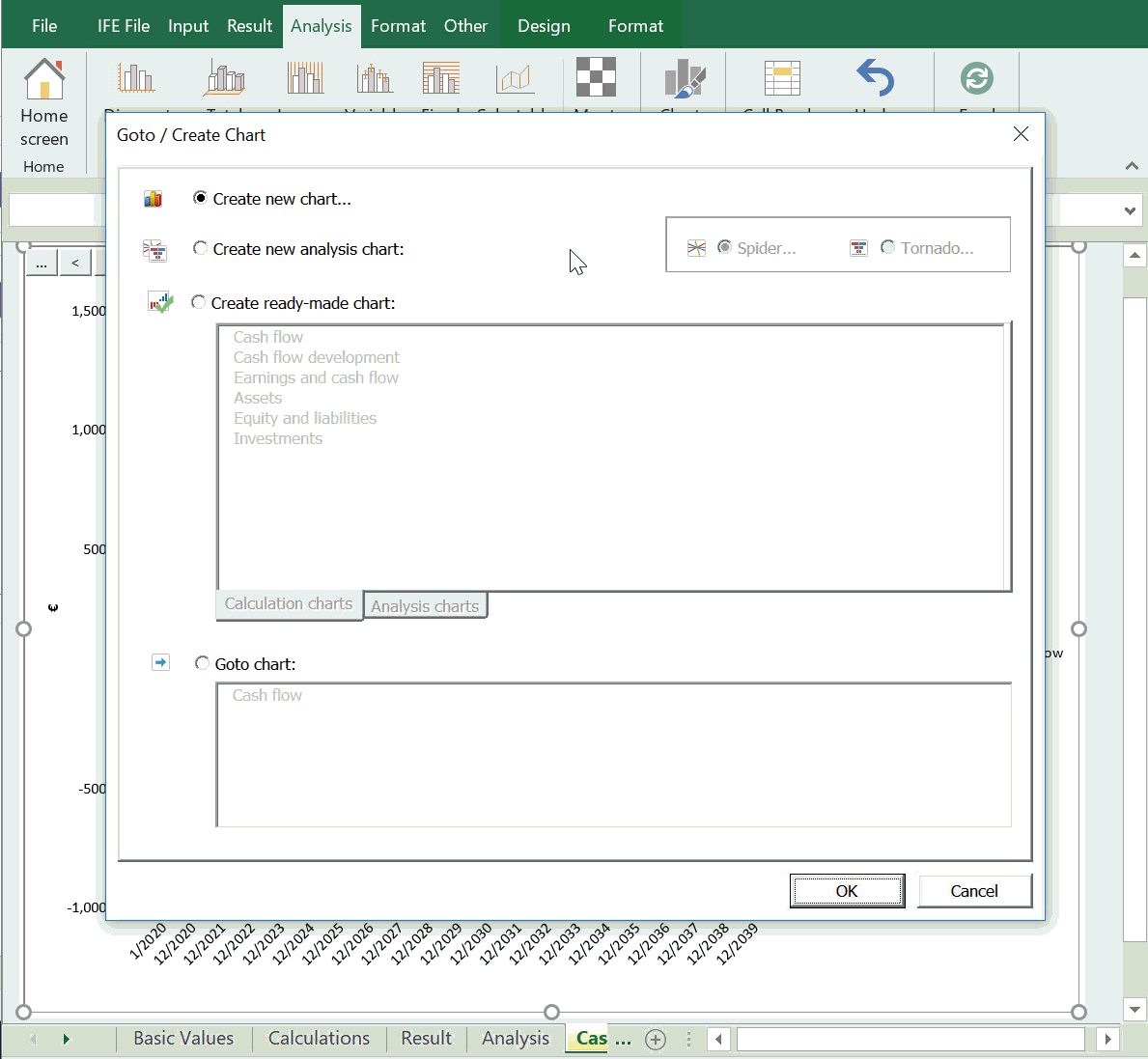Click the green refresh Excel ribbon icon
The image size is (1148, 1059).
pos(977,77)
